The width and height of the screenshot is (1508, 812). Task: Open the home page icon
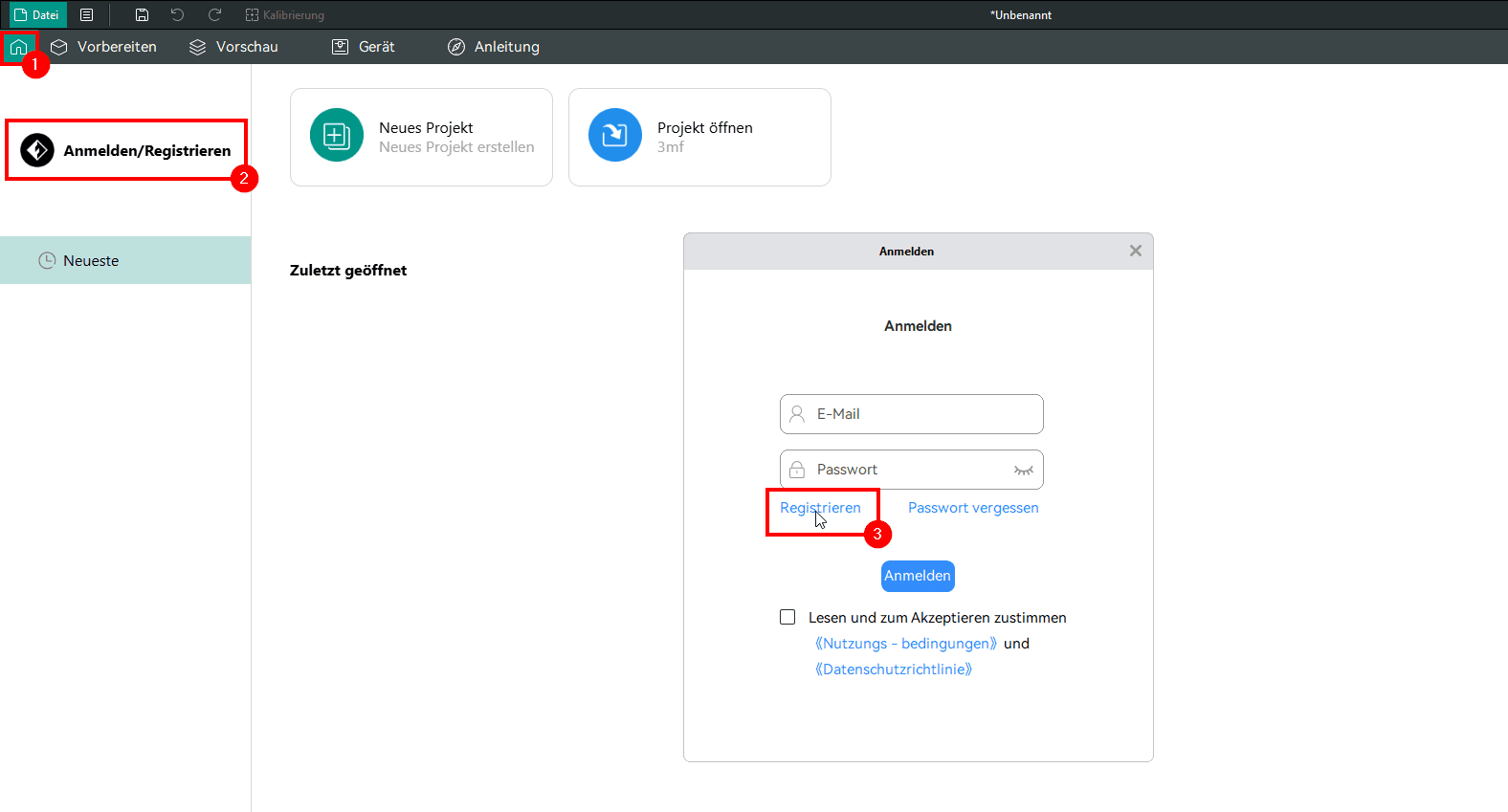18,47
